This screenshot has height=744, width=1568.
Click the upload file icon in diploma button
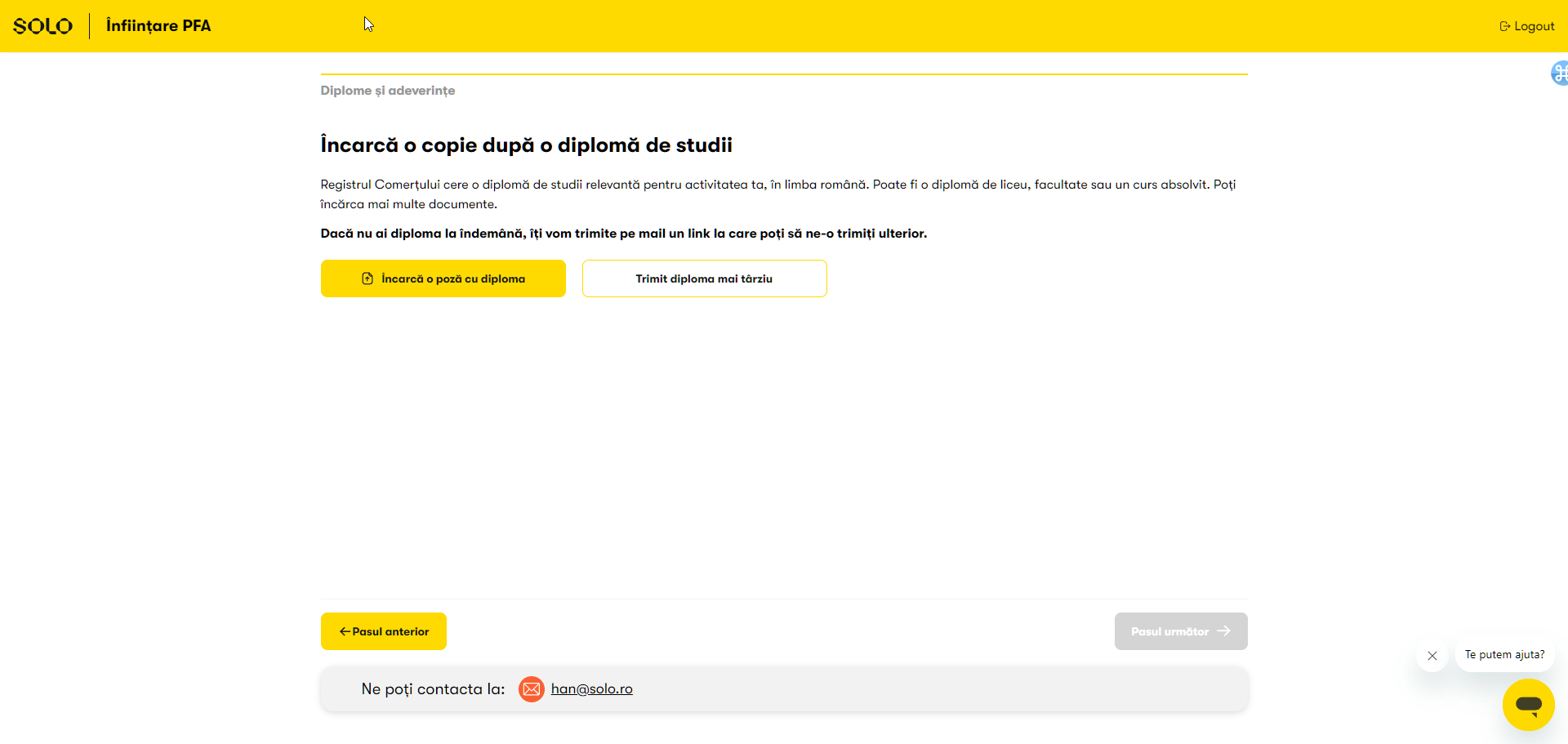[x=367, y=278]
